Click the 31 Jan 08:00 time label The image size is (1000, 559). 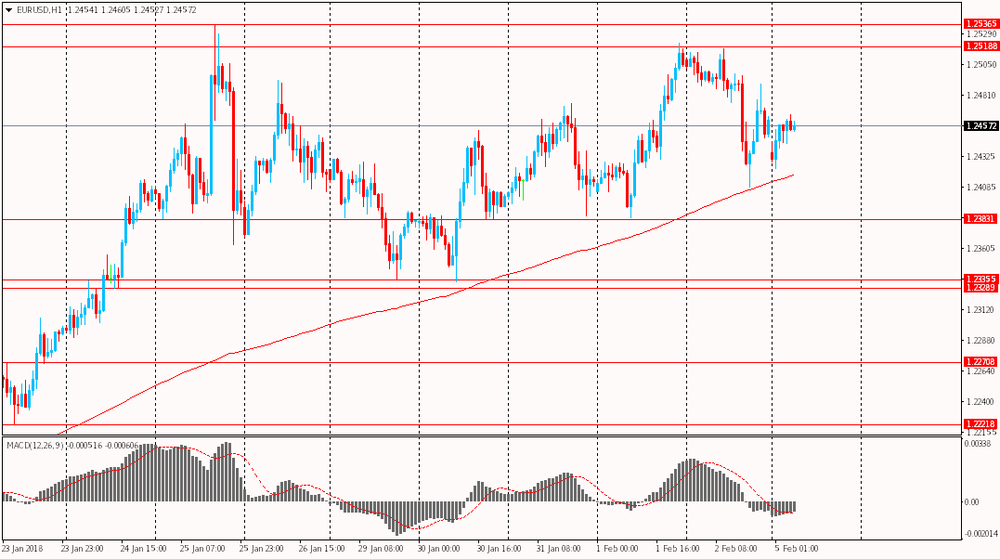pos(558,548)
